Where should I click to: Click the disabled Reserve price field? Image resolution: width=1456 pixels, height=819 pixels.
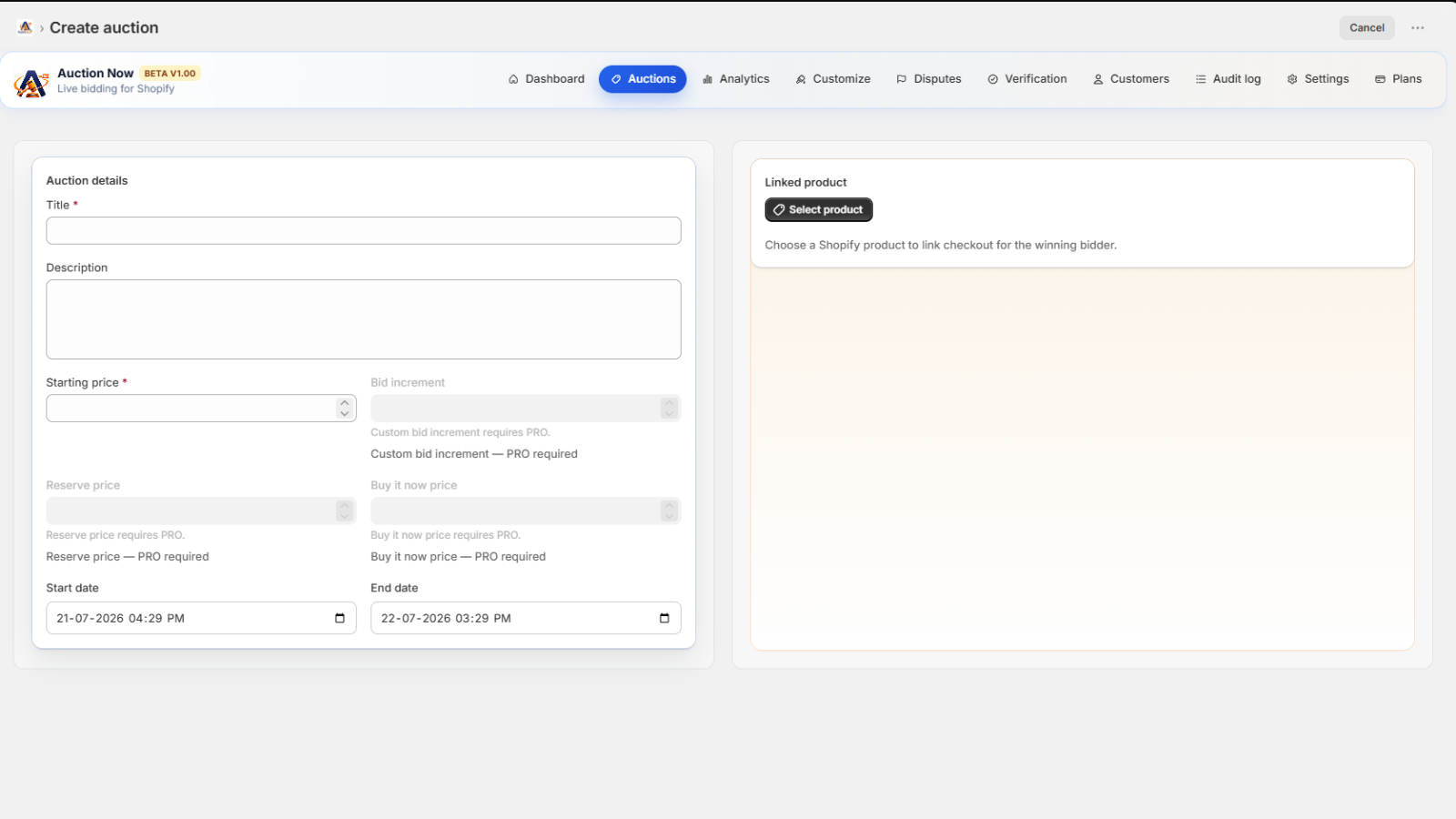[201, 511]
